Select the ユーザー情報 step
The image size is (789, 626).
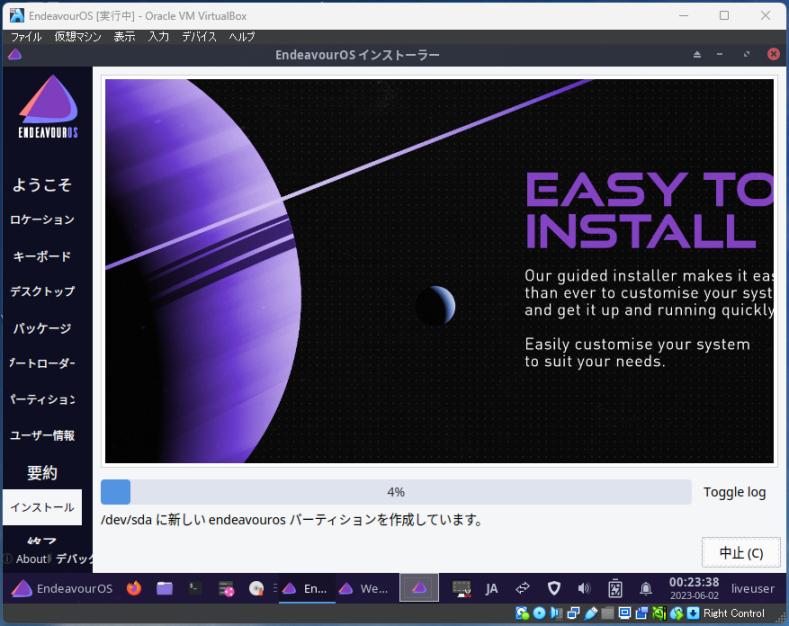click(42, 435)
